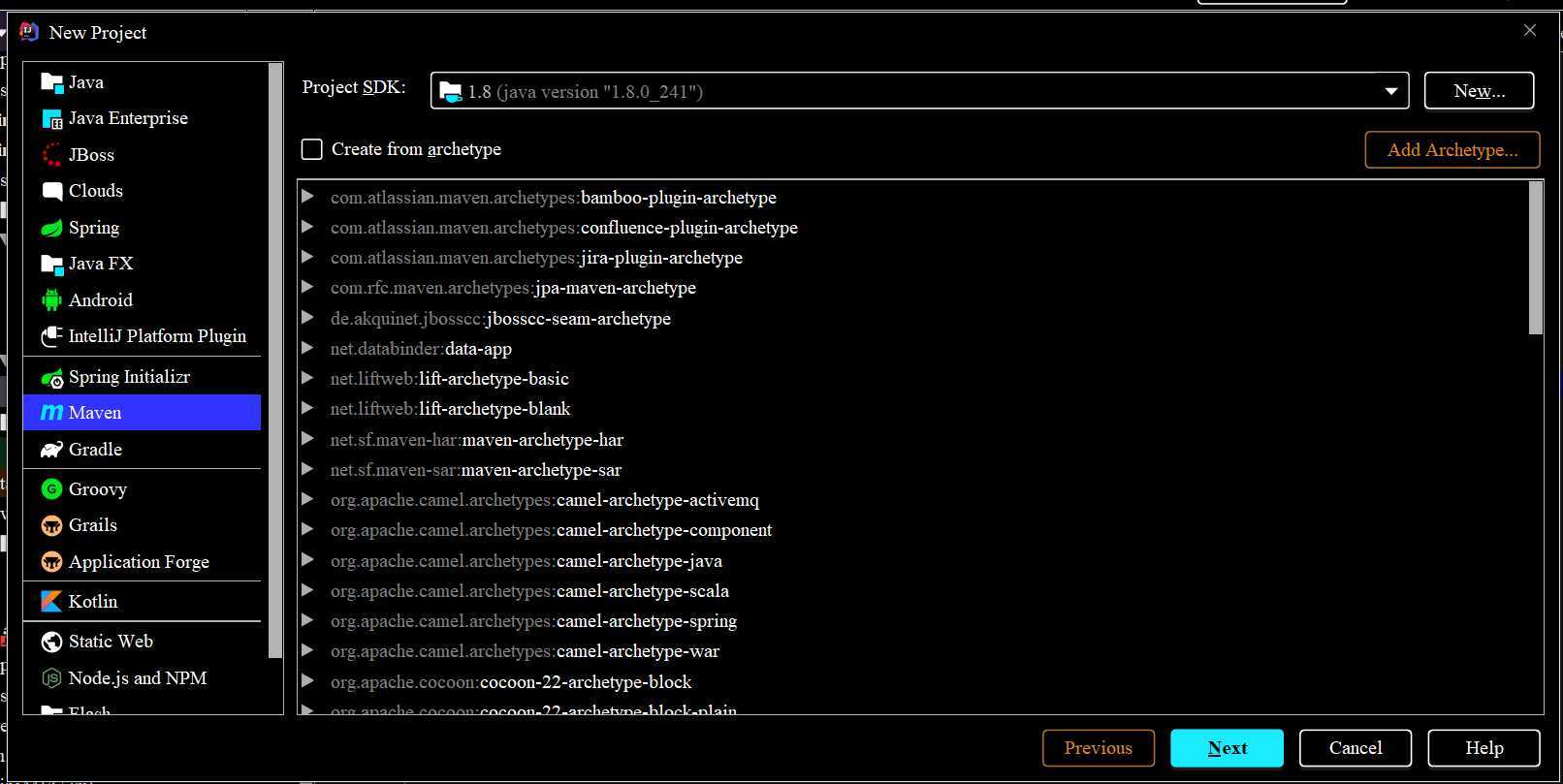Select camel-archetype-war row

(x=912, y=651)
